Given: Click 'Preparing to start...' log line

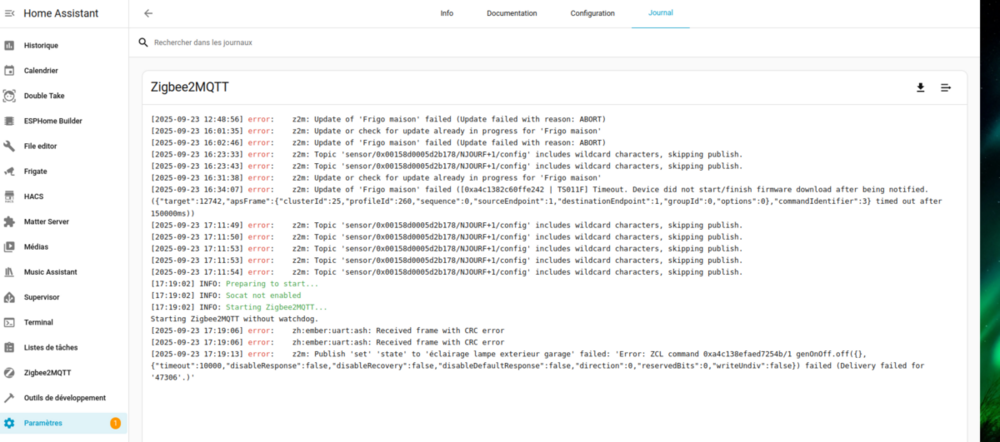Looking at the screenshot, I should pos(234,284).
